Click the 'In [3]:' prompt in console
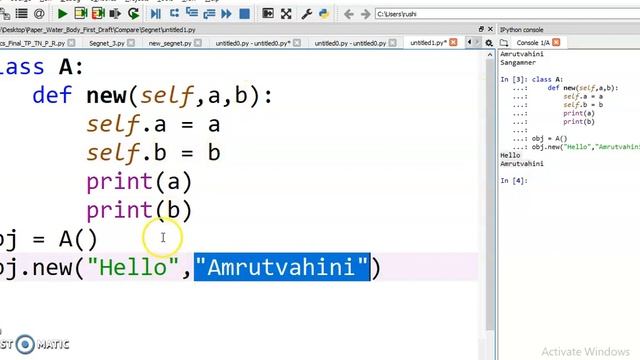The image size is (640, 360). coord(514,79)
